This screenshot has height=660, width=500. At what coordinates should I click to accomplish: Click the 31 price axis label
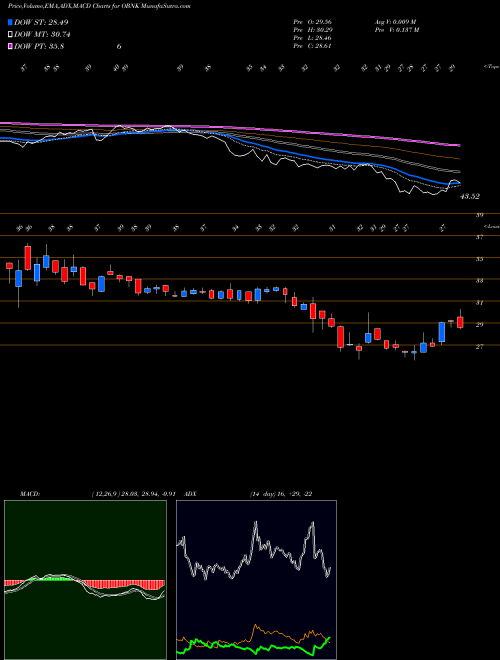pyautogui.click(x=479, y=303)
